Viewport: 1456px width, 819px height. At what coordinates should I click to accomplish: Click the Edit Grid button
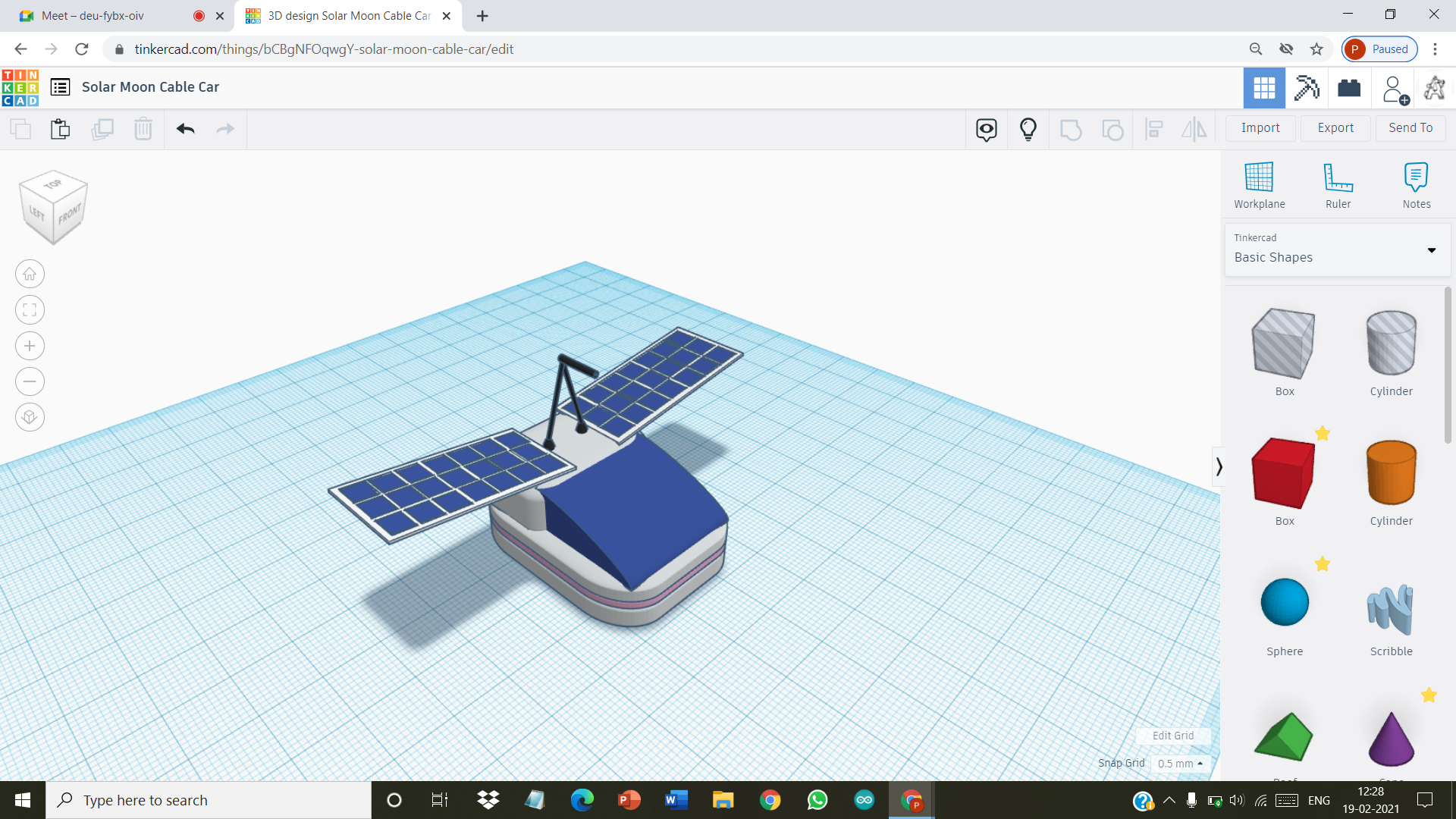tap(1172, 735)
